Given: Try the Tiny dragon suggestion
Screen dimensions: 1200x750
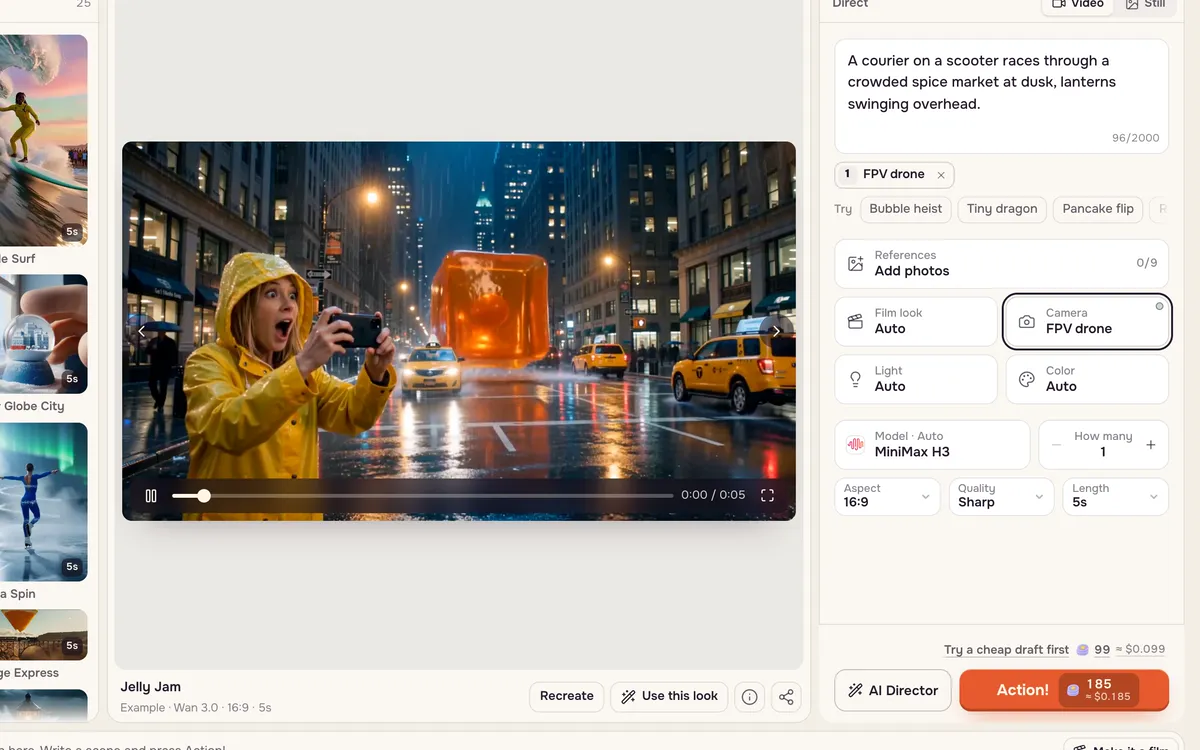Looking at the screenshot, I should pyautogui.click(x=1002, y=209).
